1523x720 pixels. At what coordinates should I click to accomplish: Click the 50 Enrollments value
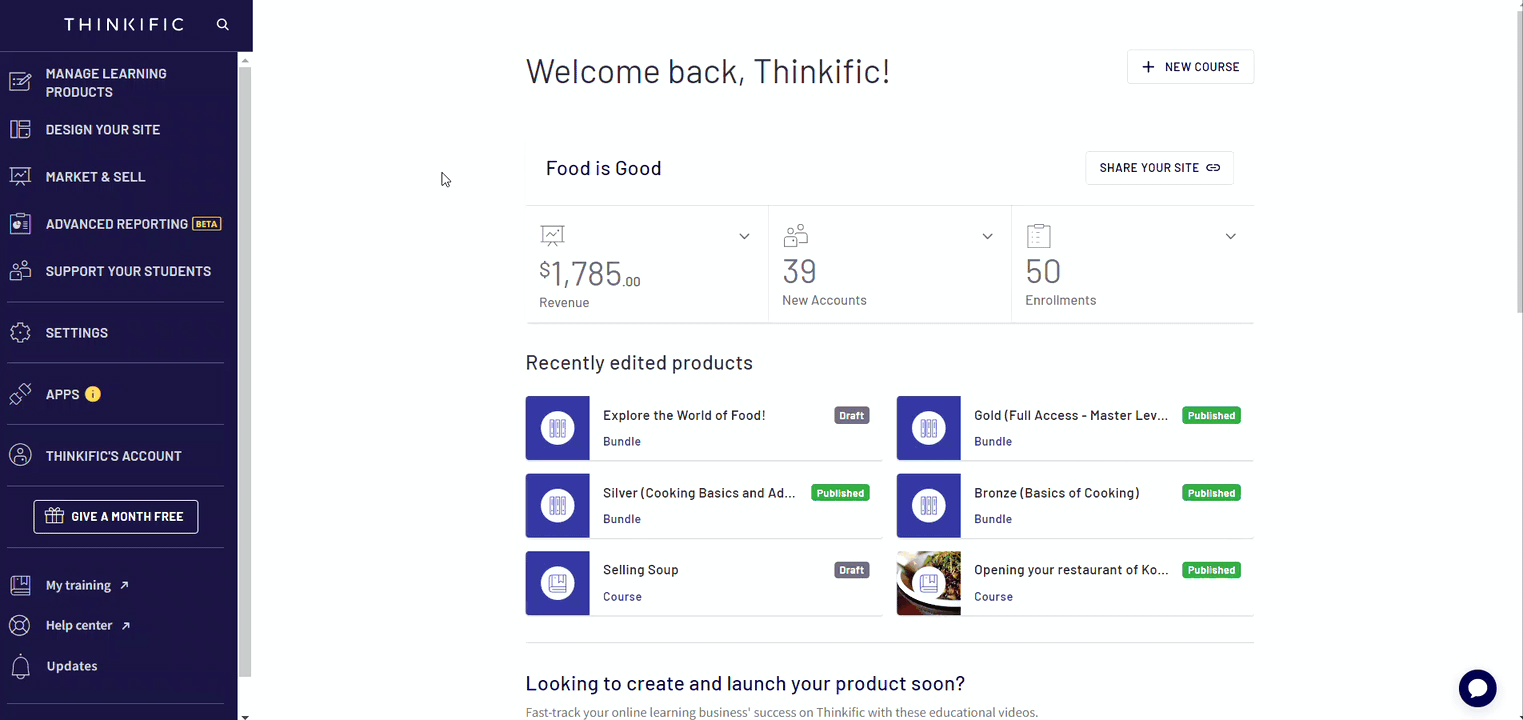1043,271
